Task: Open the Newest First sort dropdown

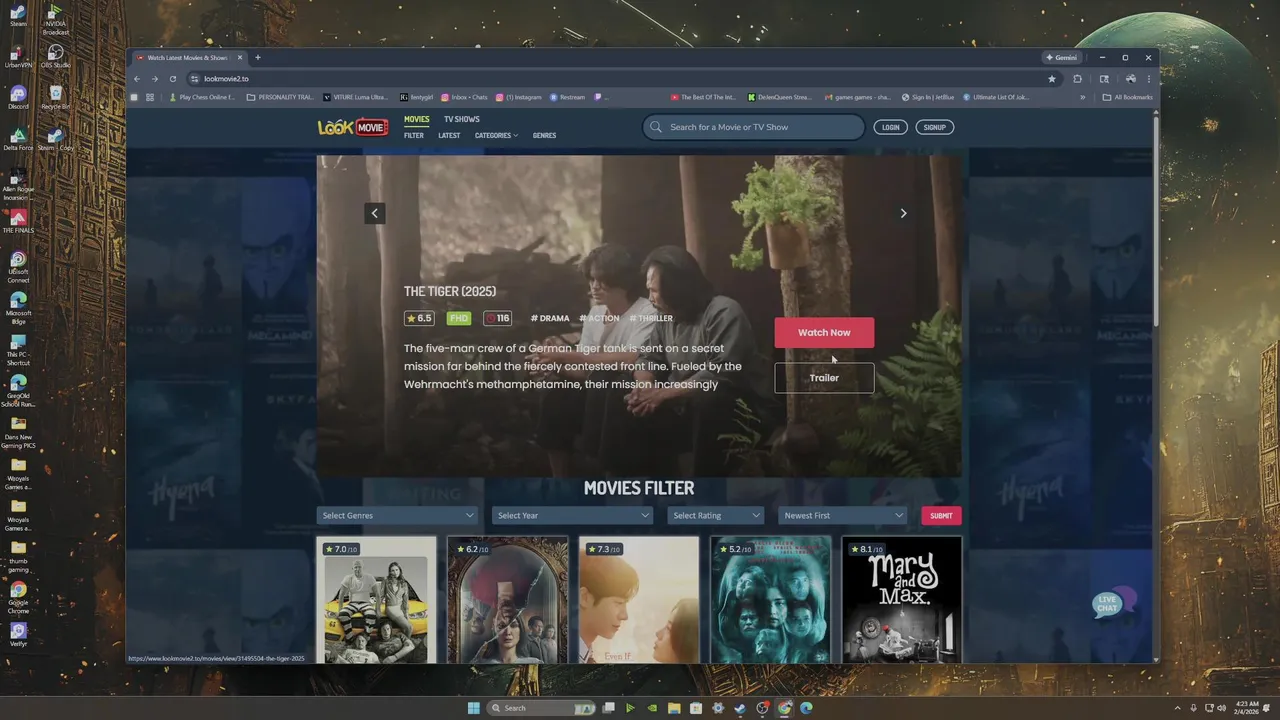Action: coord(843,516)
